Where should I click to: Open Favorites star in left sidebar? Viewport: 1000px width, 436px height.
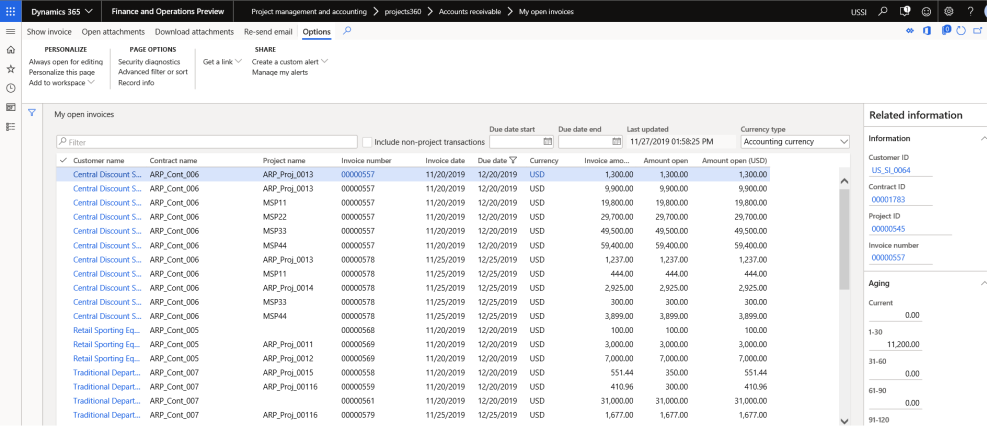click(10, 69)
